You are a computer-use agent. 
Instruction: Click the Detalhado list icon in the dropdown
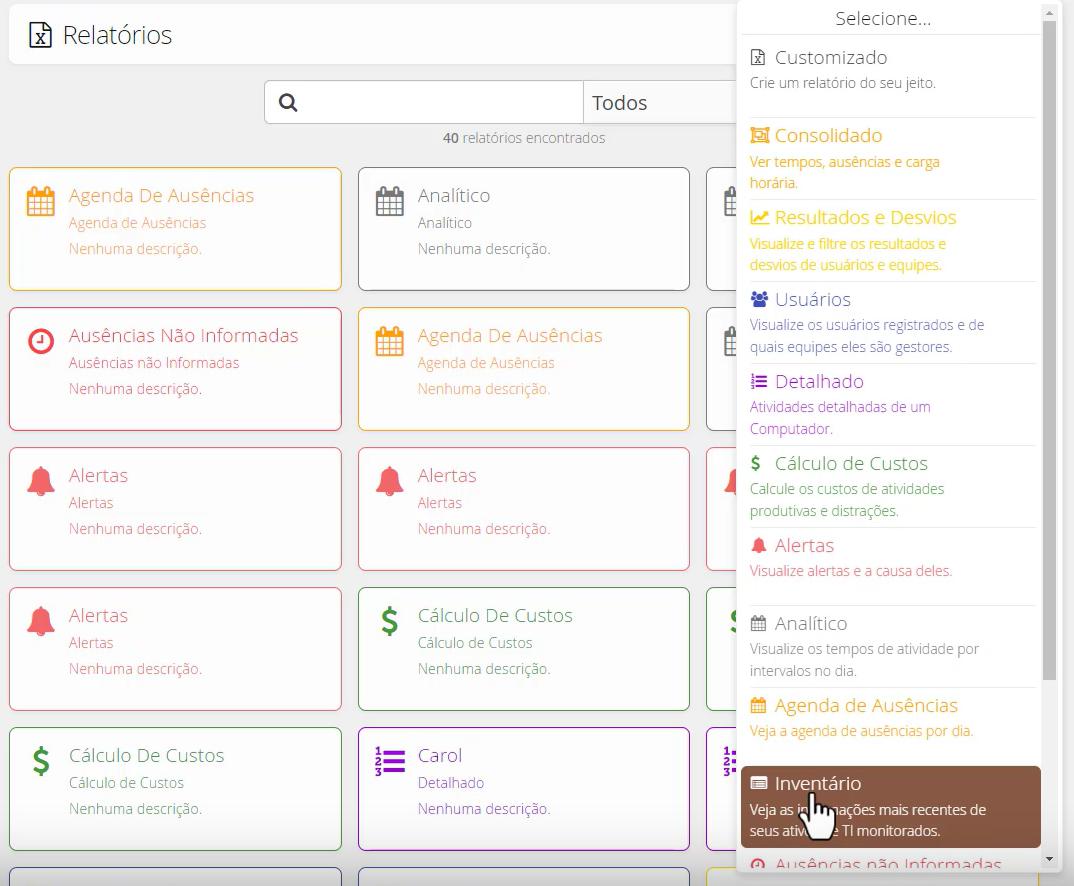click(x=759, y=381)
